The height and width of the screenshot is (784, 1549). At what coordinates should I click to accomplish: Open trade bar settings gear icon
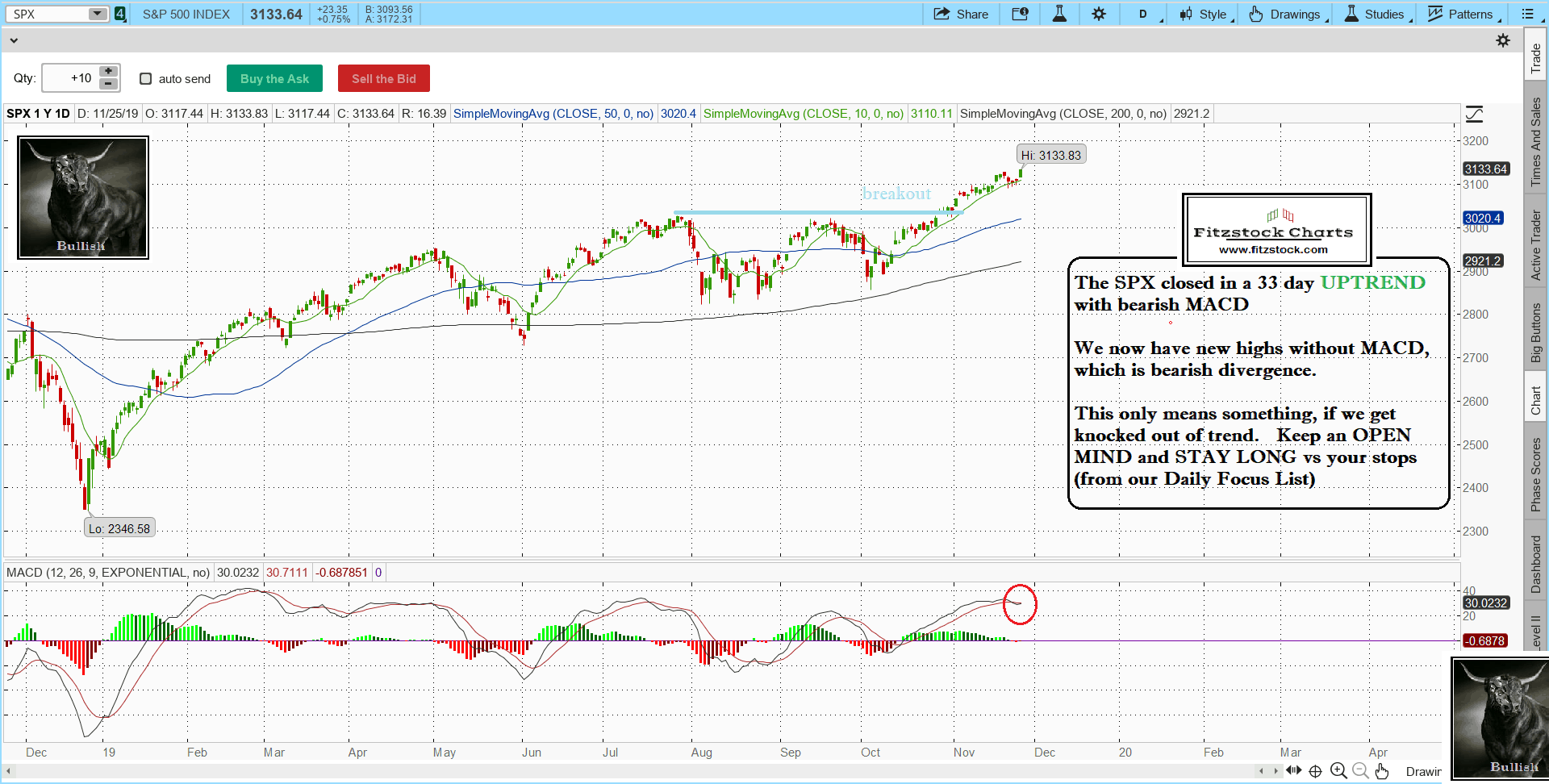coord(1502,40)
